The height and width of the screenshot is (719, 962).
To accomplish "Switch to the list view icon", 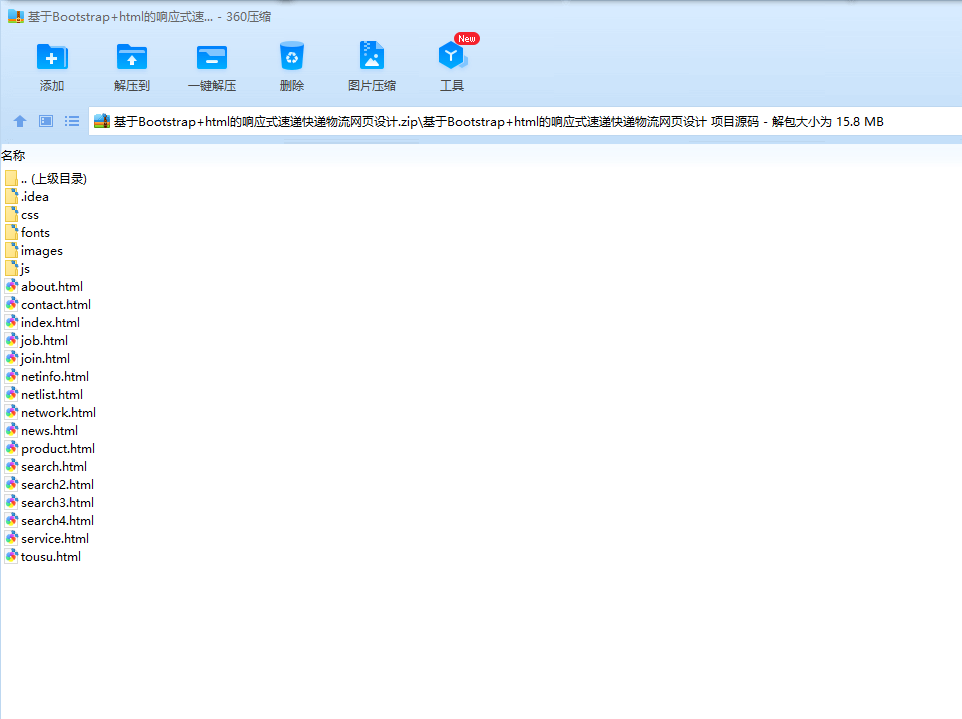I will pos(72,121).
